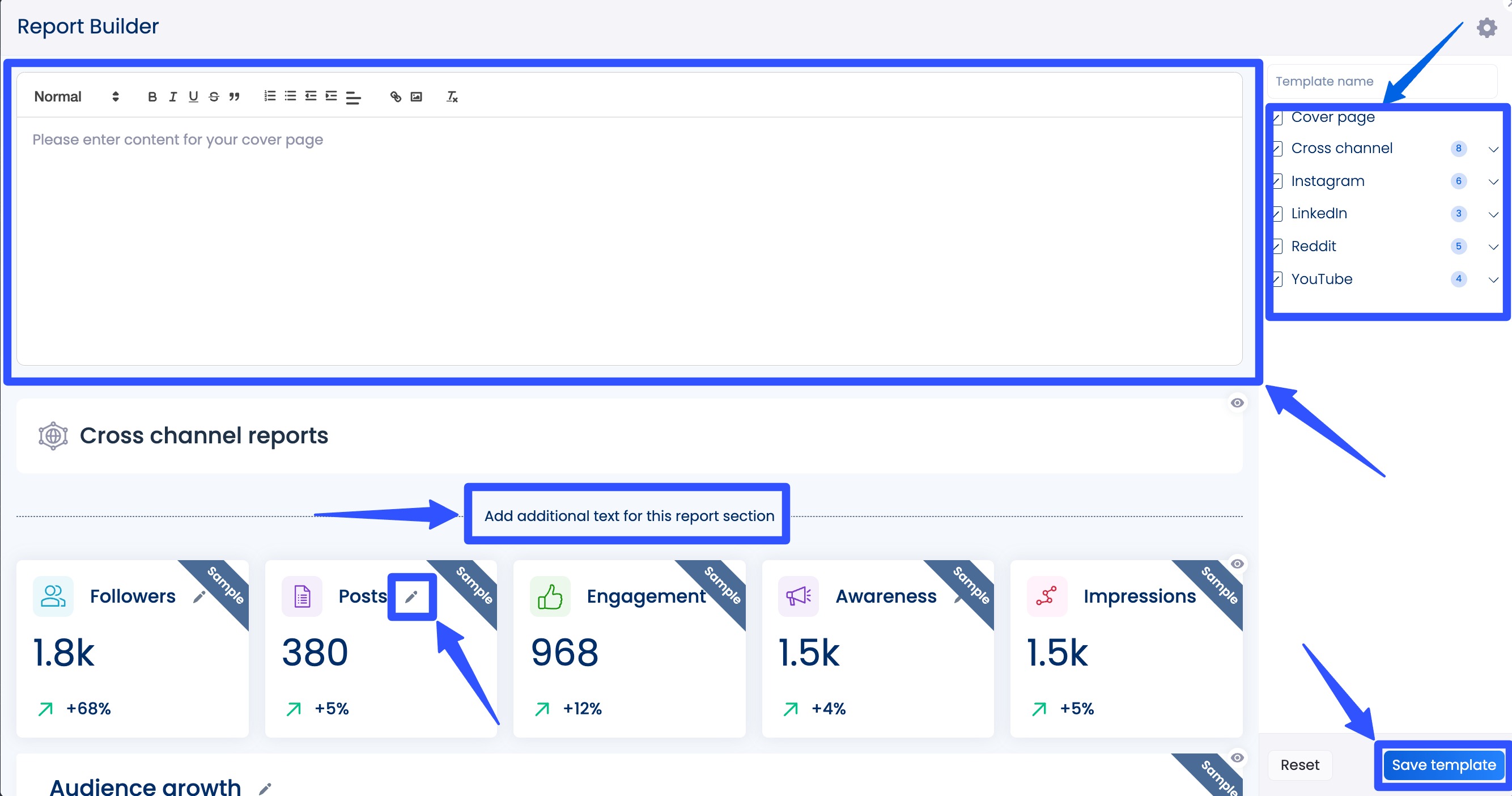Screen dimensions: 1512x796
Task: Edit the Posts widget title
Action: click(411, 597)
